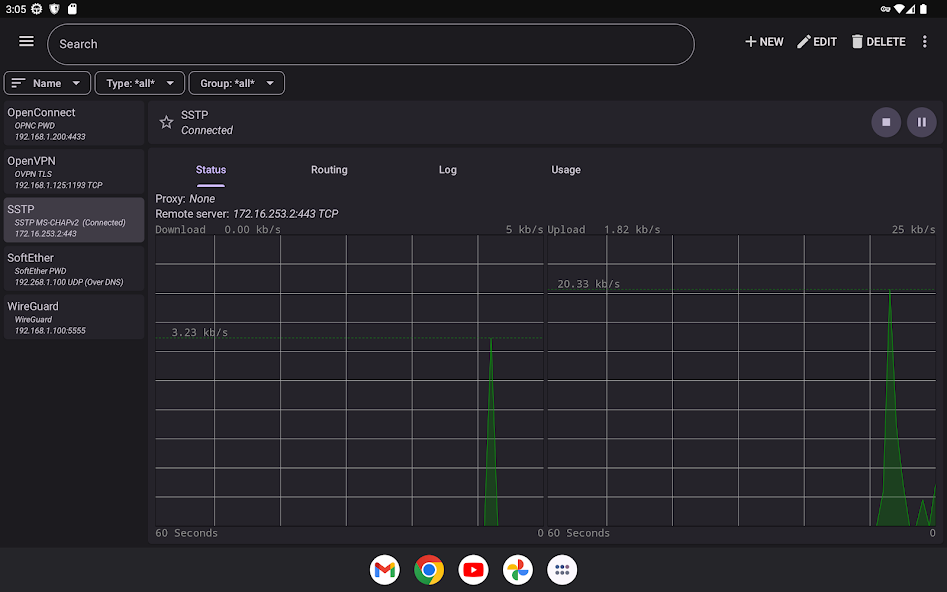The image size is (947, 592).
Task: Click the Upload traffic graph
Action: pyautogui.click(x=741, y=381)
